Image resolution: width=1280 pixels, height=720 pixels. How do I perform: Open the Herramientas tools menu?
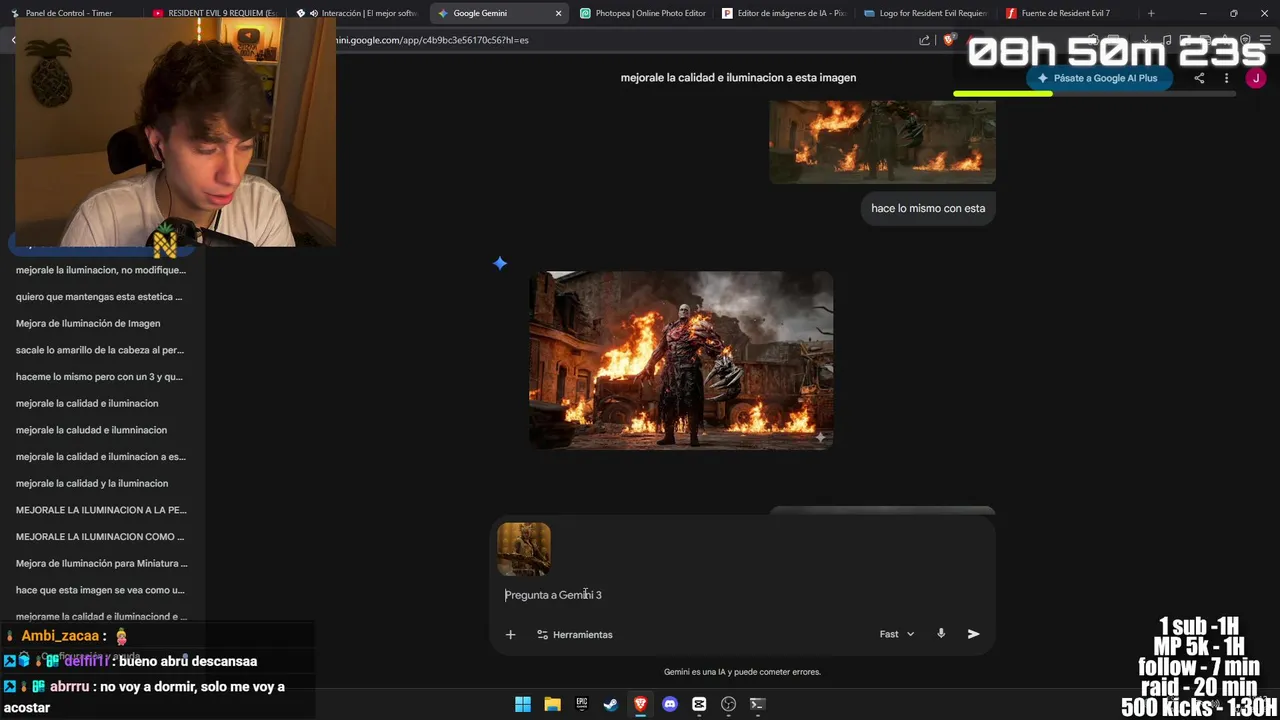coord(574,634)
